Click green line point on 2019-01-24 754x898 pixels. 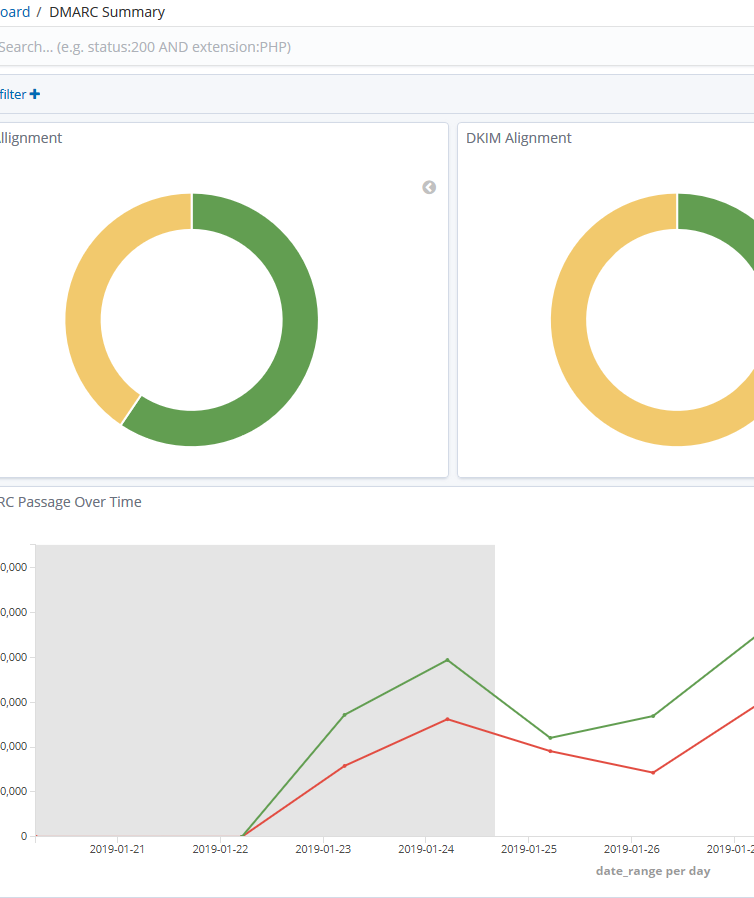tap(447, 660)
